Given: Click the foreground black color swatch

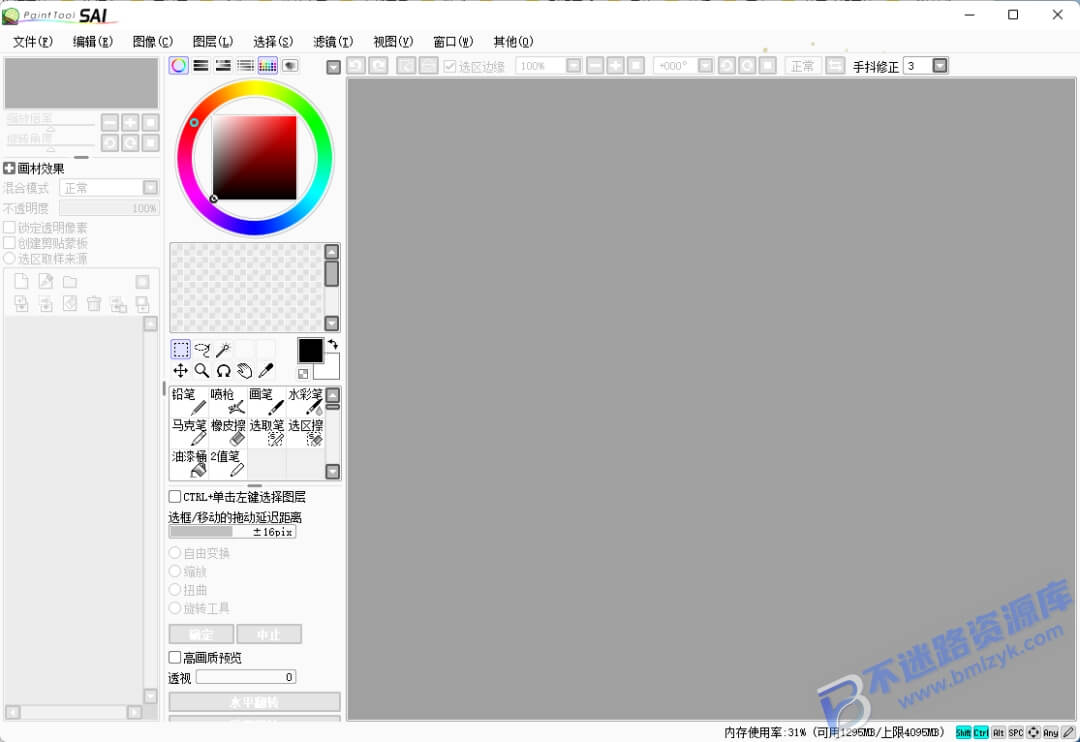Looking at the screenshot, I should tap(310, 350).
